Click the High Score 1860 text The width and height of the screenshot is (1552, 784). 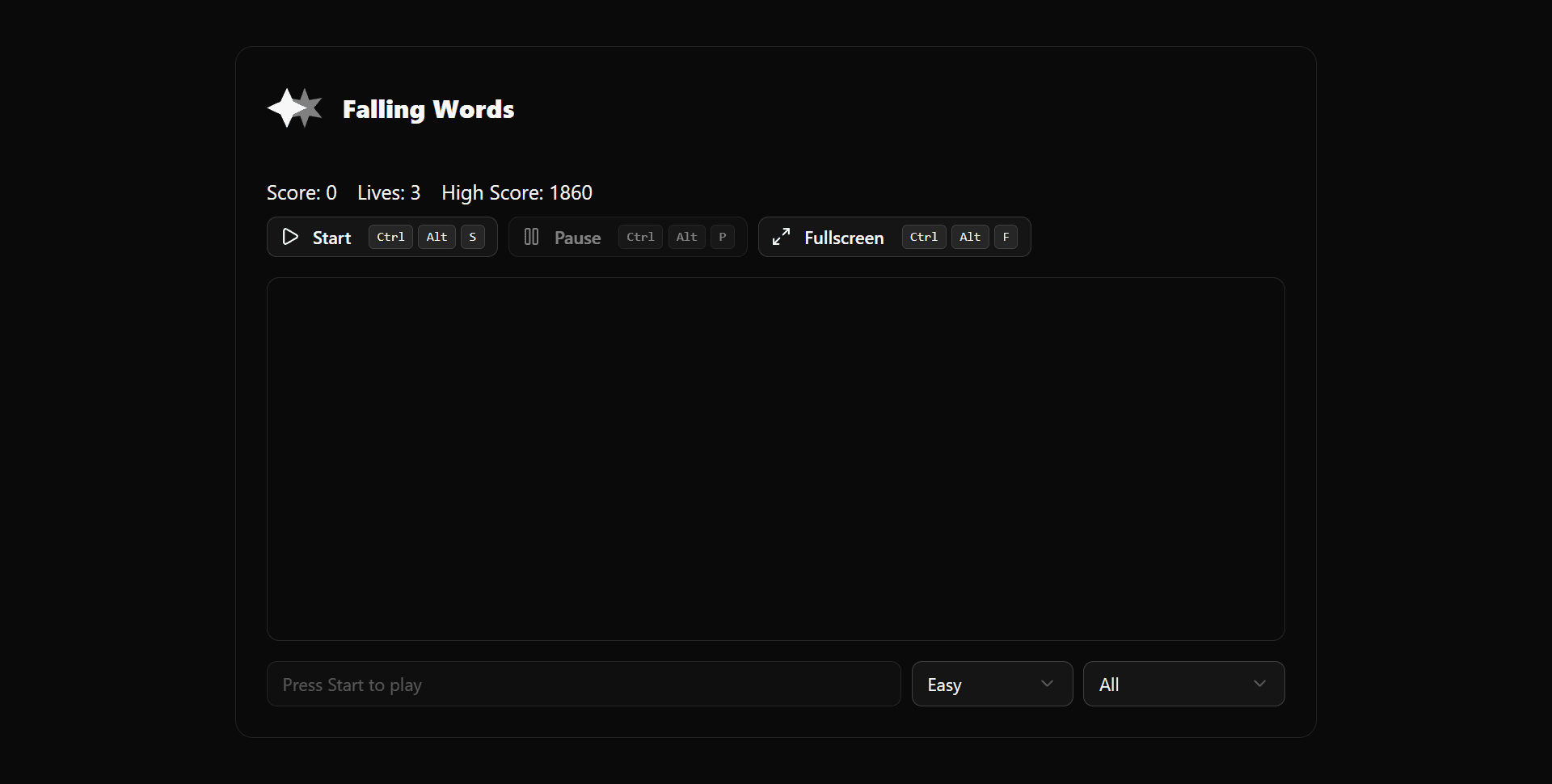pyautogui.click(x=517, y=192)
